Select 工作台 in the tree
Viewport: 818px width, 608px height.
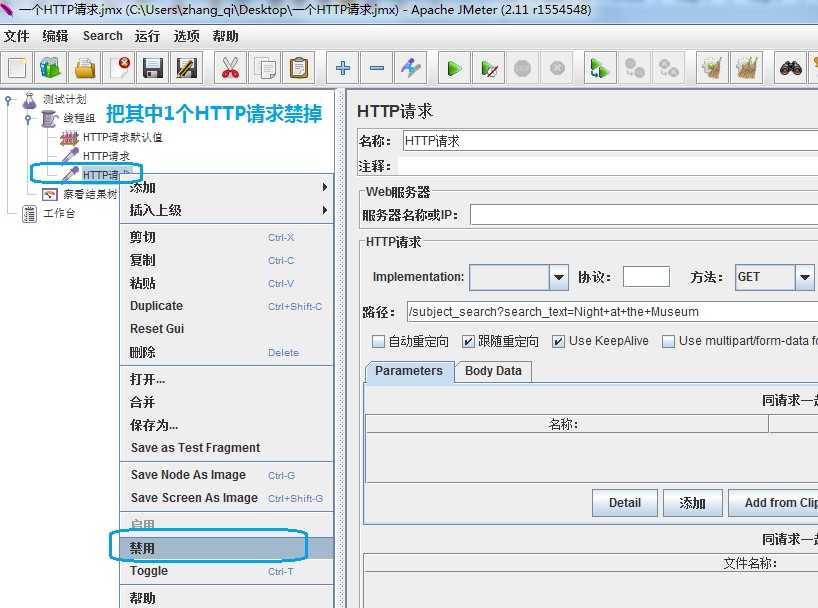59,213
